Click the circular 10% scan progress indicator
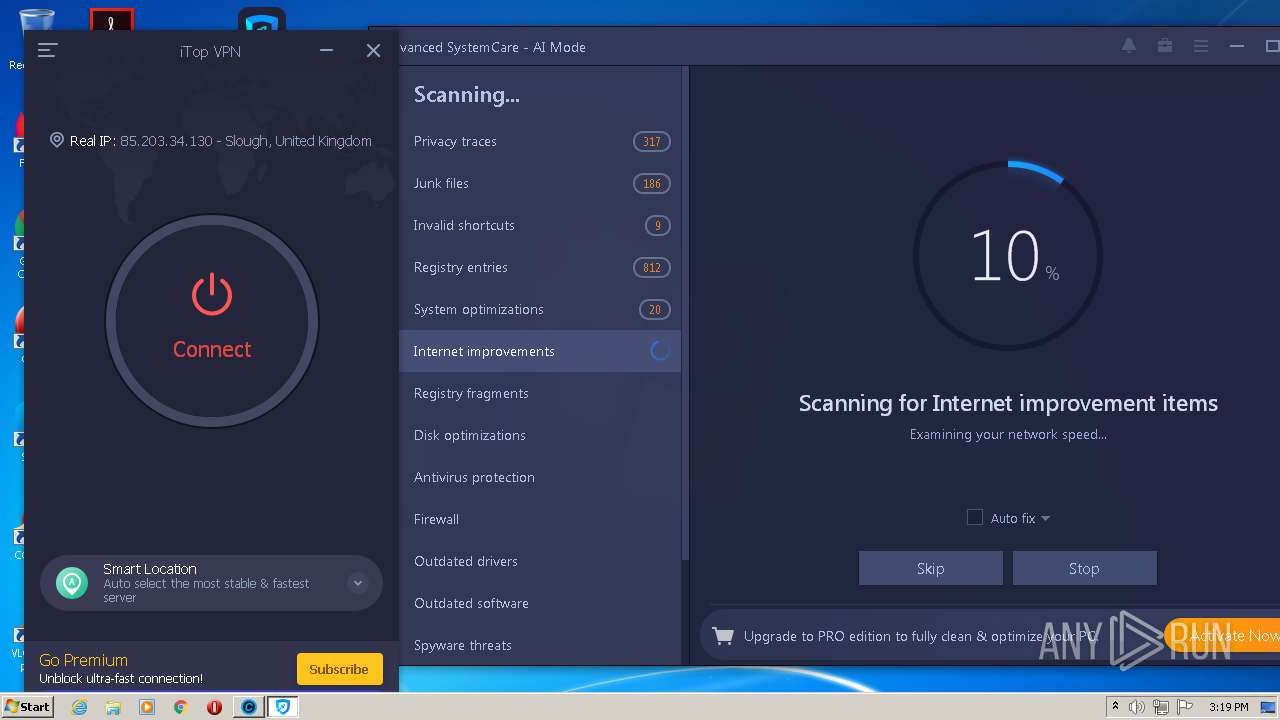This screenshot has height=720, width=1280. click(1008, 256)
